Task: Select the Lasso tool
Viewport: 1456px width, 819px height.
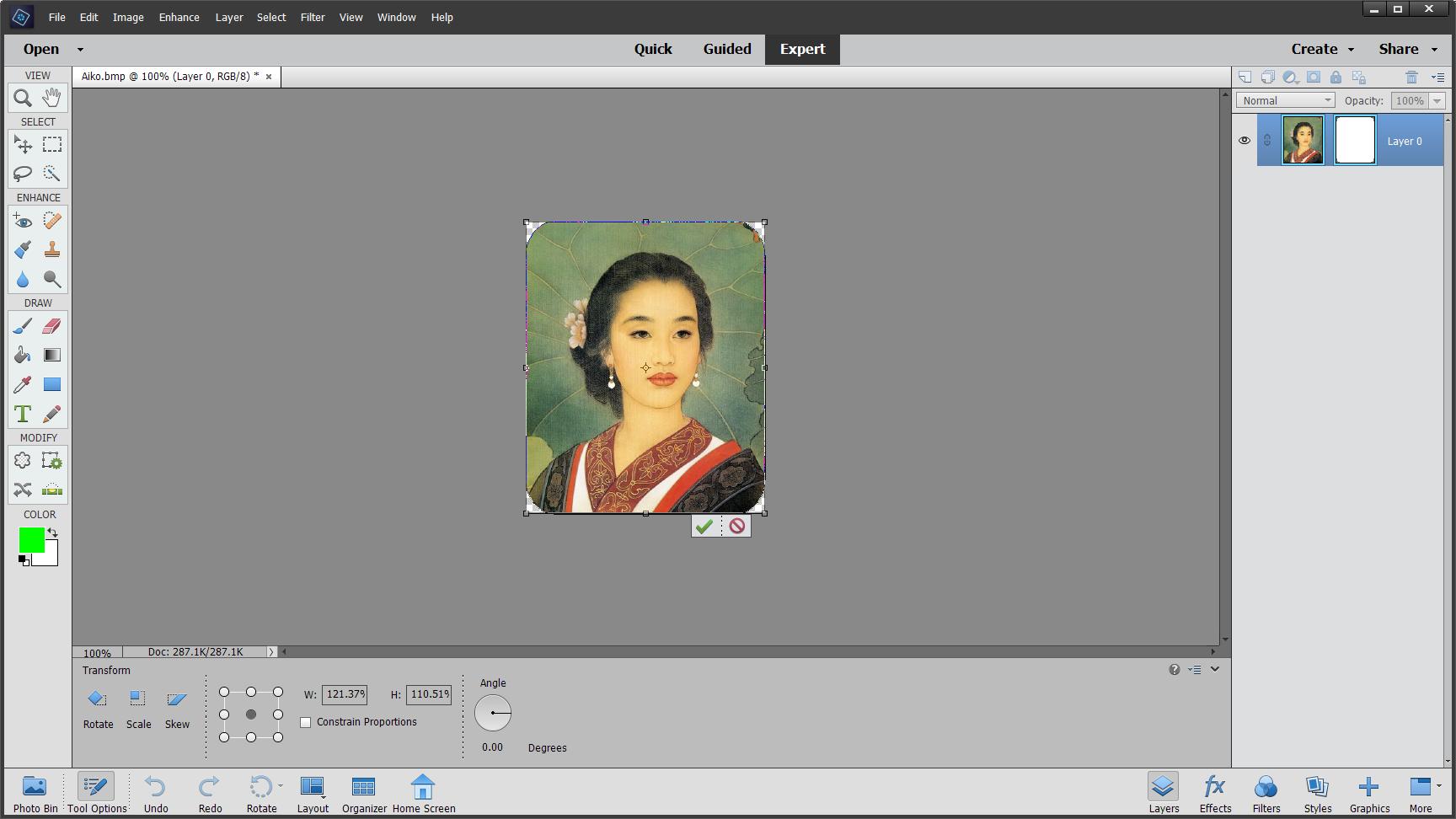Action: [22, 174]
